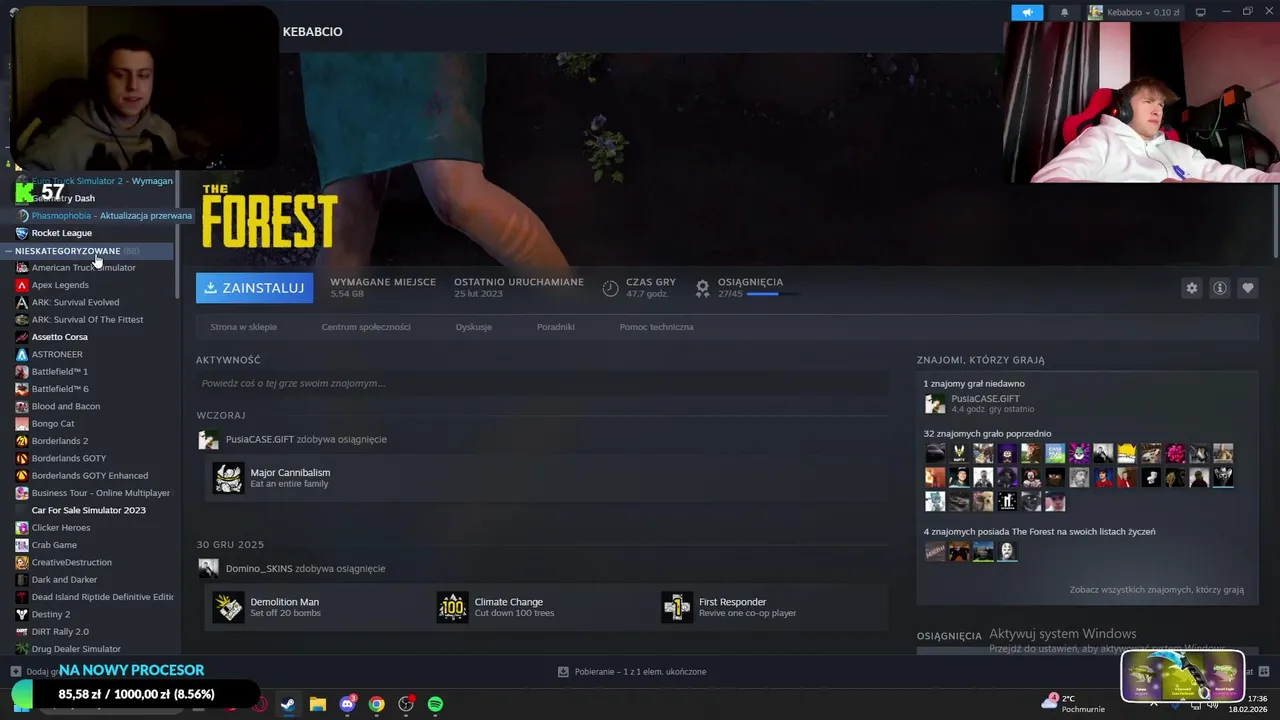The height and width of the screenshot is (720, 1280).
Task: Click the Destiny 2 game icon
Action: click(x=22, y=614)
